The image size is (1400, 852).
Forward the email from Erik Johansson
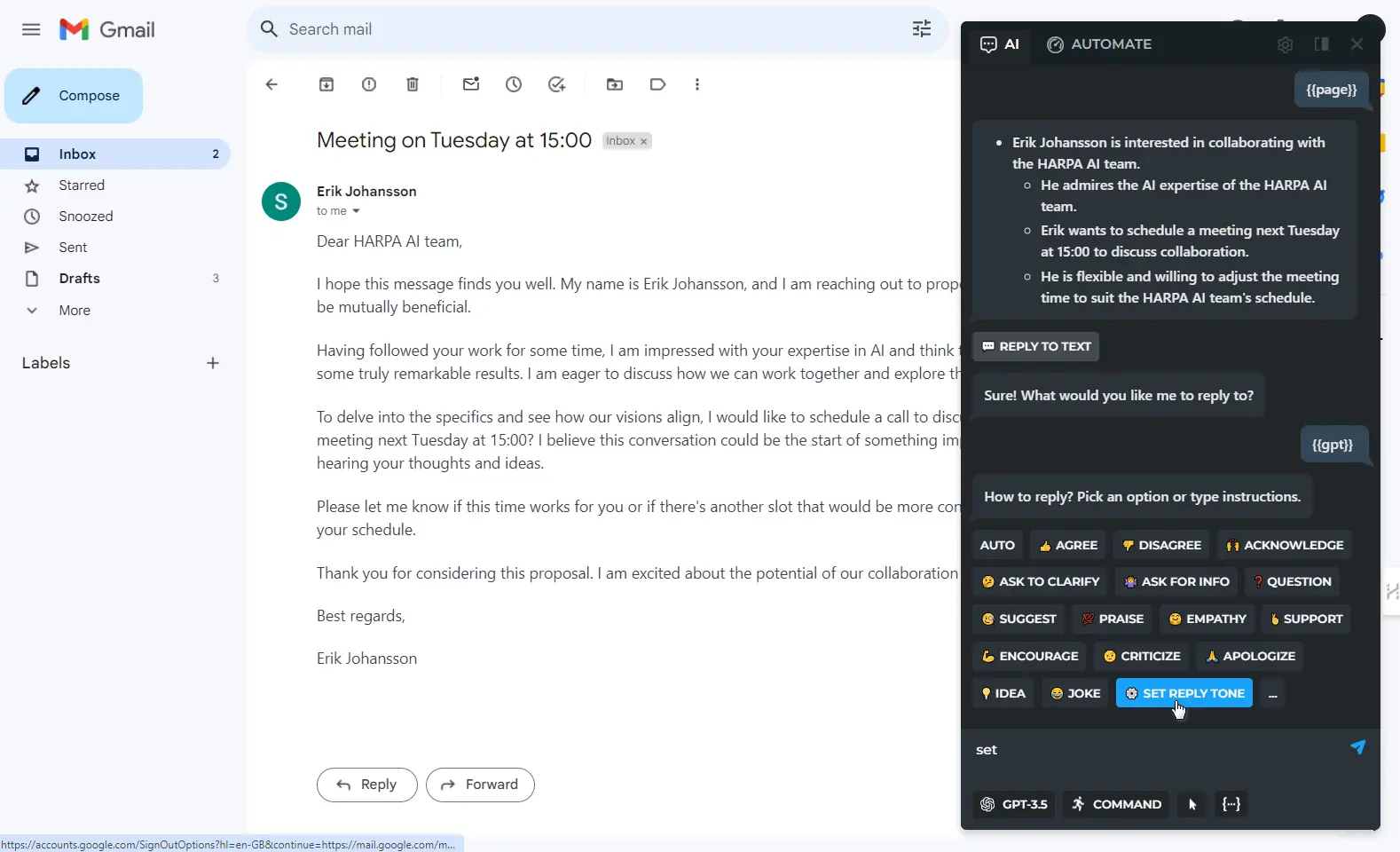coord(480,785)
